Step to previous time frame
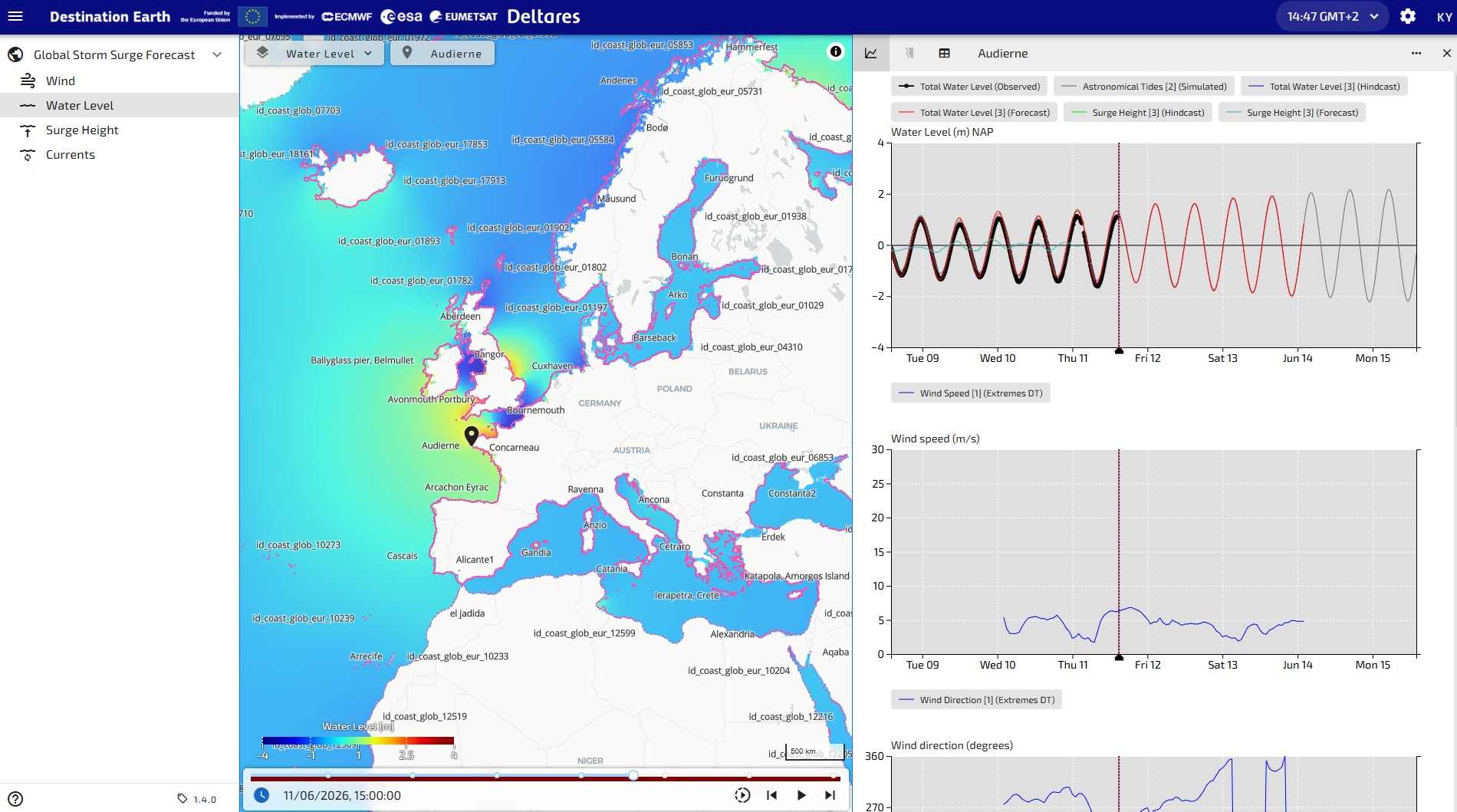This screenshot has height=812, width=1457. pyautogui.click(x=772, y=795)
